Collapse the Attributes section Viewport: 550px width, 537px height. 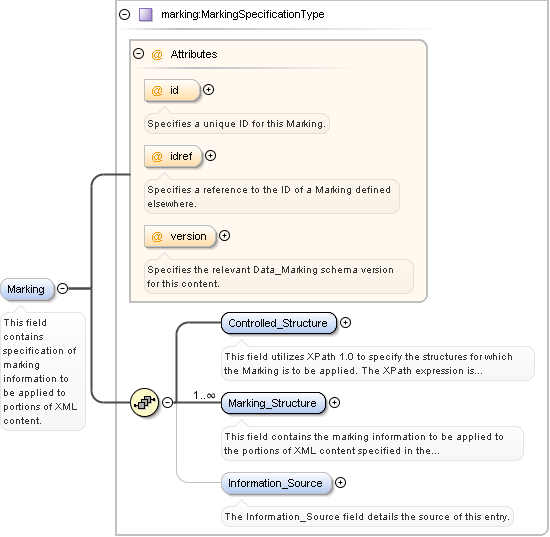click(x=139, y=54)
